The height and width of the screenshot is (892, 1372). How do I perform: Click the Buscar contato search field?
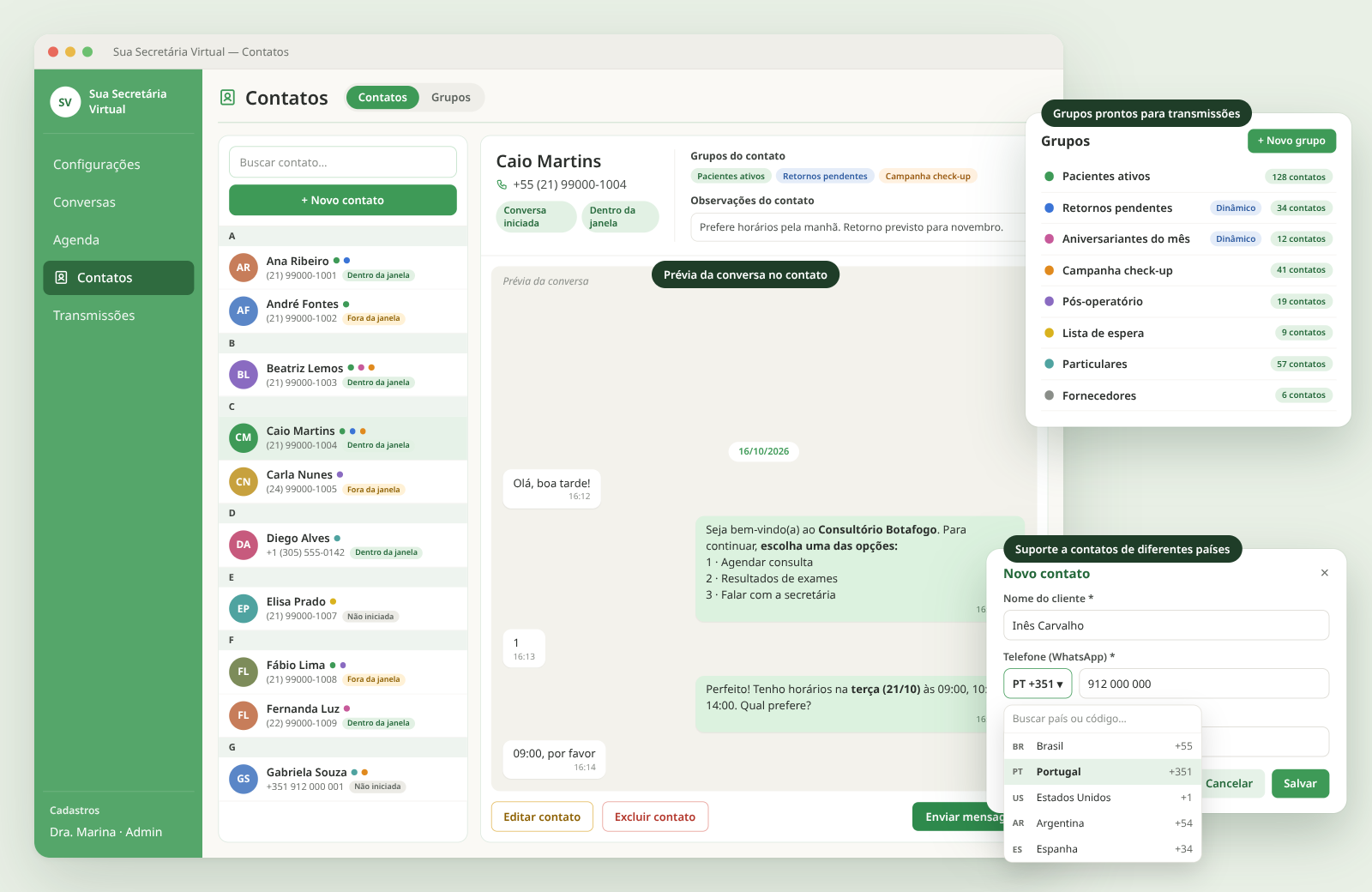click(x=343, y=162)
